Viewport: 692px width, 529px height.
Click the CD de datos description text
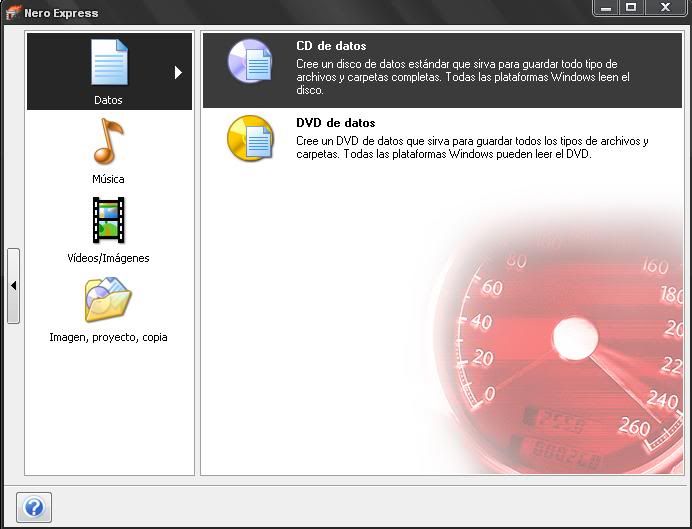[x=463, y=77]
